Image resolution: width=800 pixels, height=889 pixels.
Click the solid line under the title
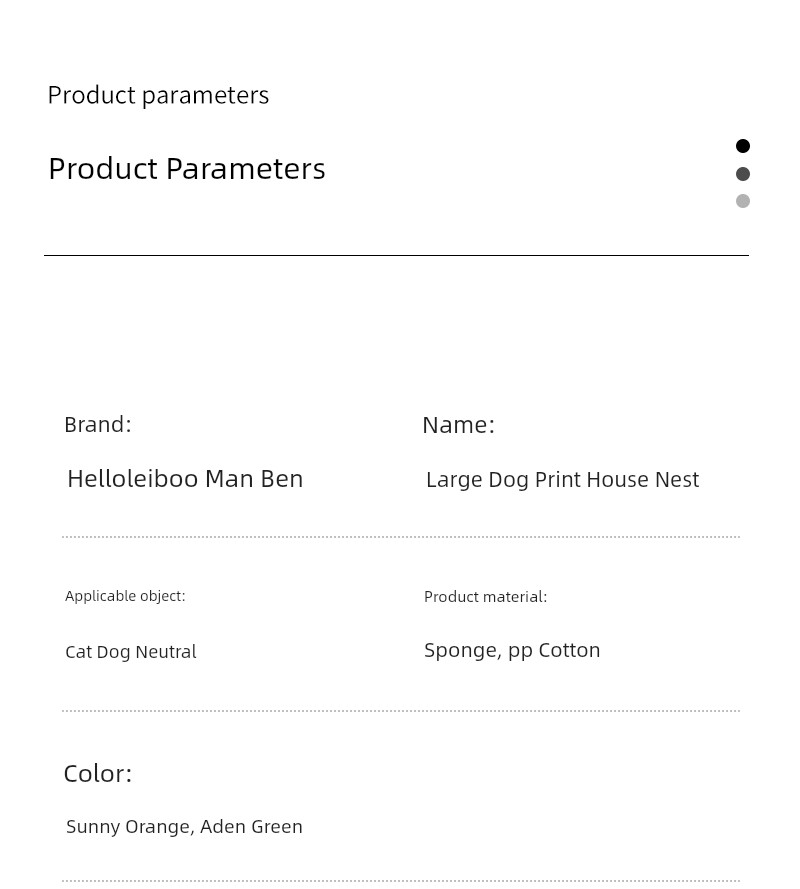point(396,256)
